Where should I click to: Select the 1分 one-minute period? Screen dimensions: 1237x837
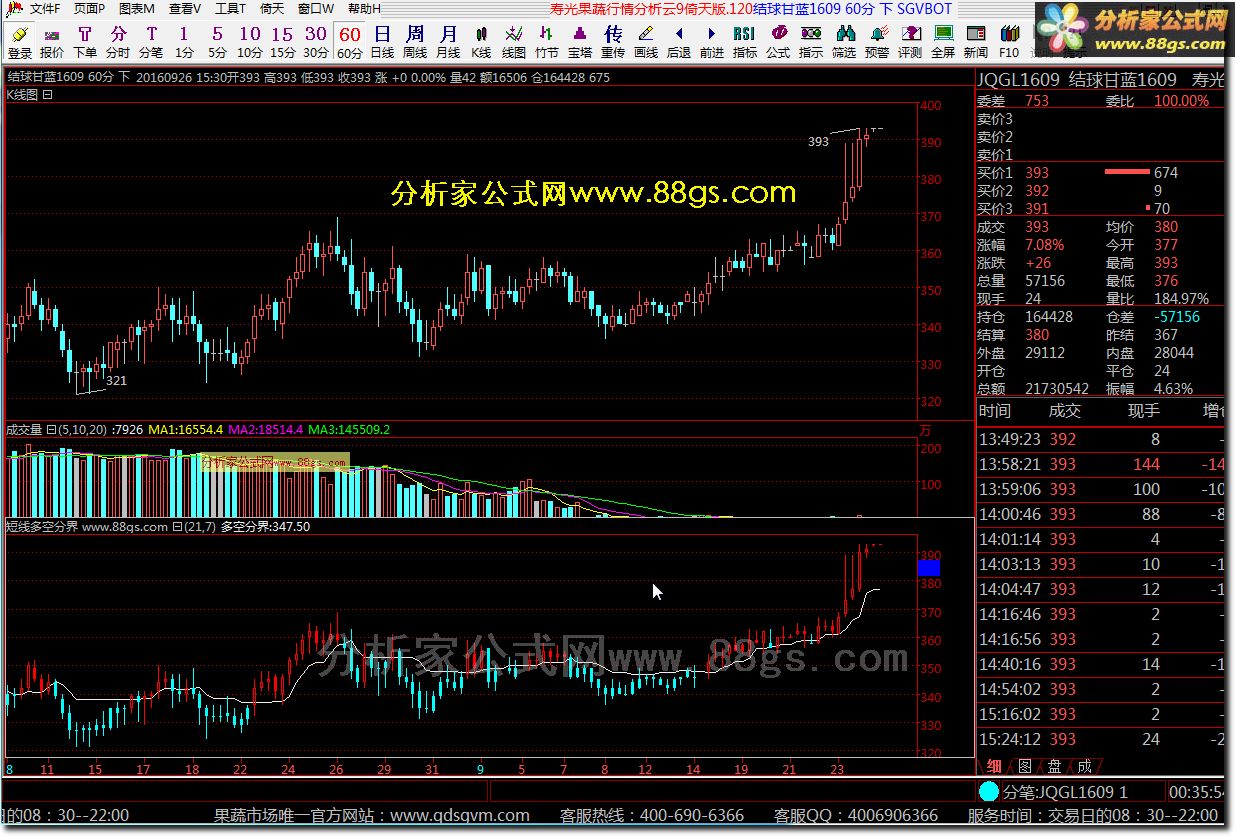[184, 42]
